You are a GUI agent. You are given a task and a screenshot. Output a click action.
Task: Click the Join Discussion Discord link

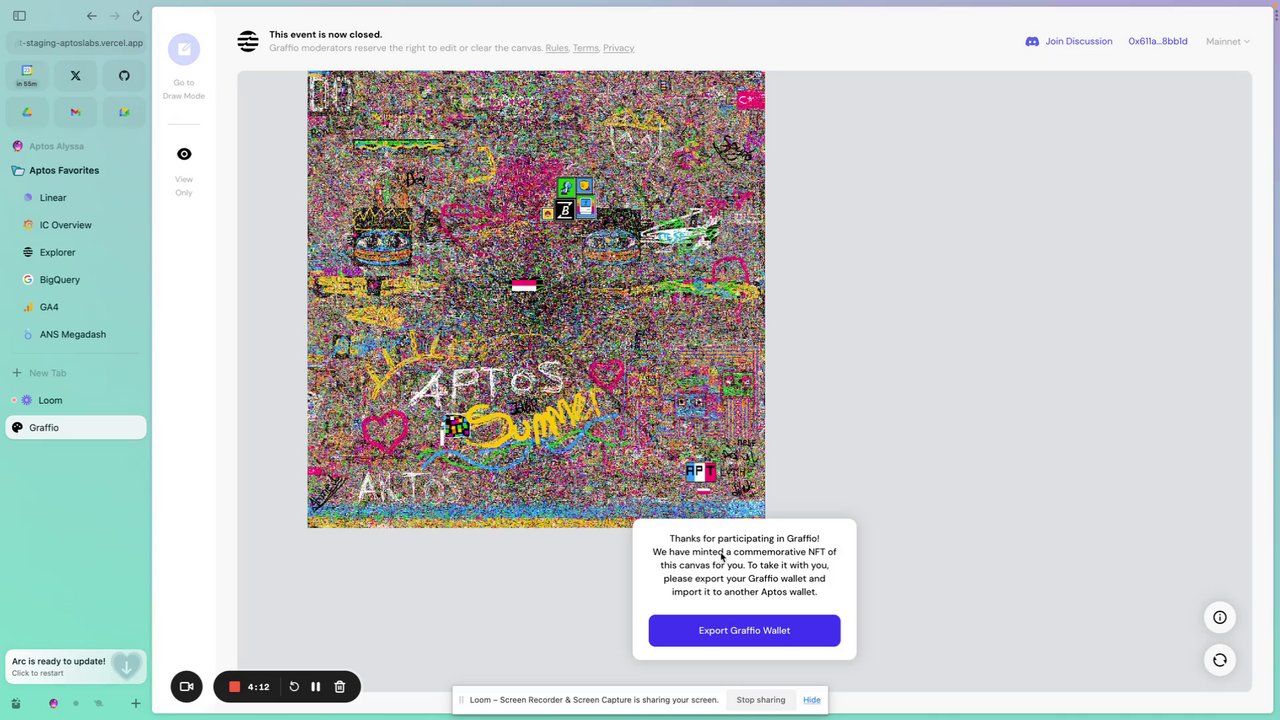[x=1069, y=41]
